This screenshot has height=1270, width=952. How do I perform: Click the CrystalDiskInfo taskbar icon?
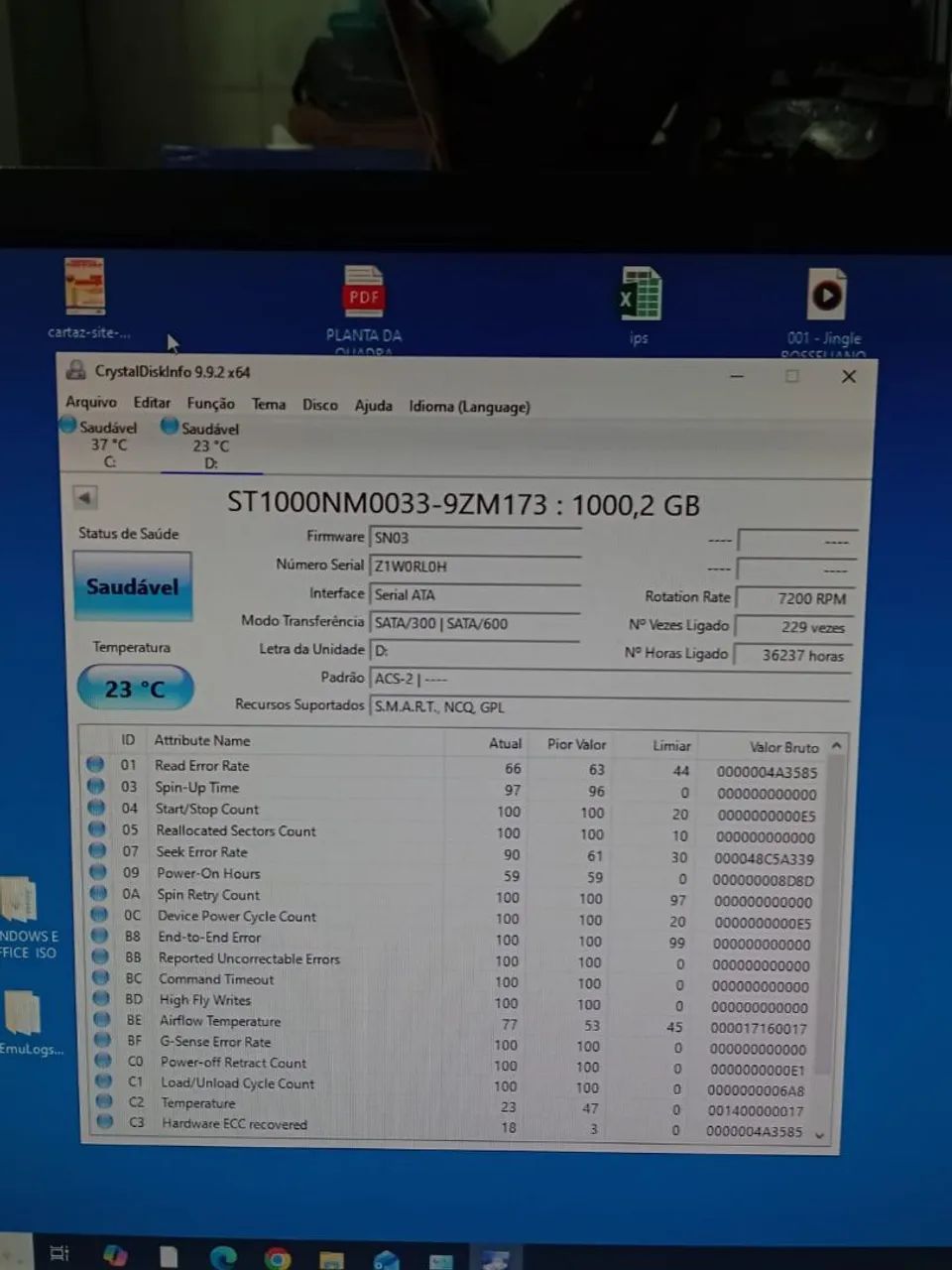(x=495, y=1260)
